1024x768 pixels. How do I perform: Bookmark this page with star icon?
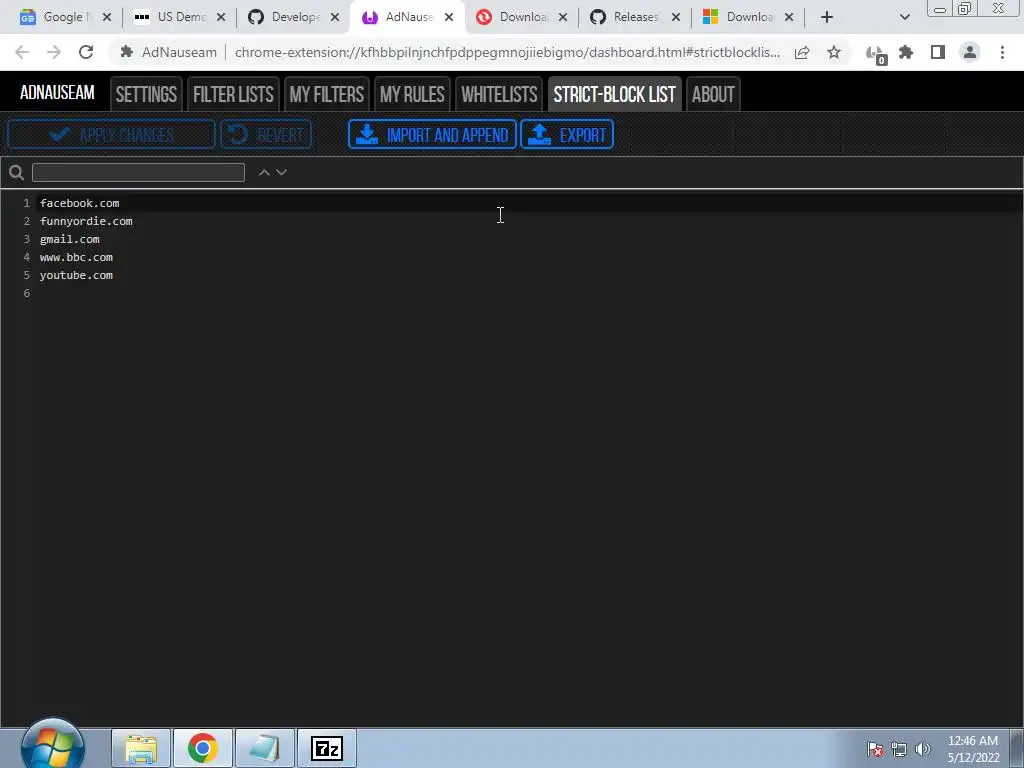834,52
